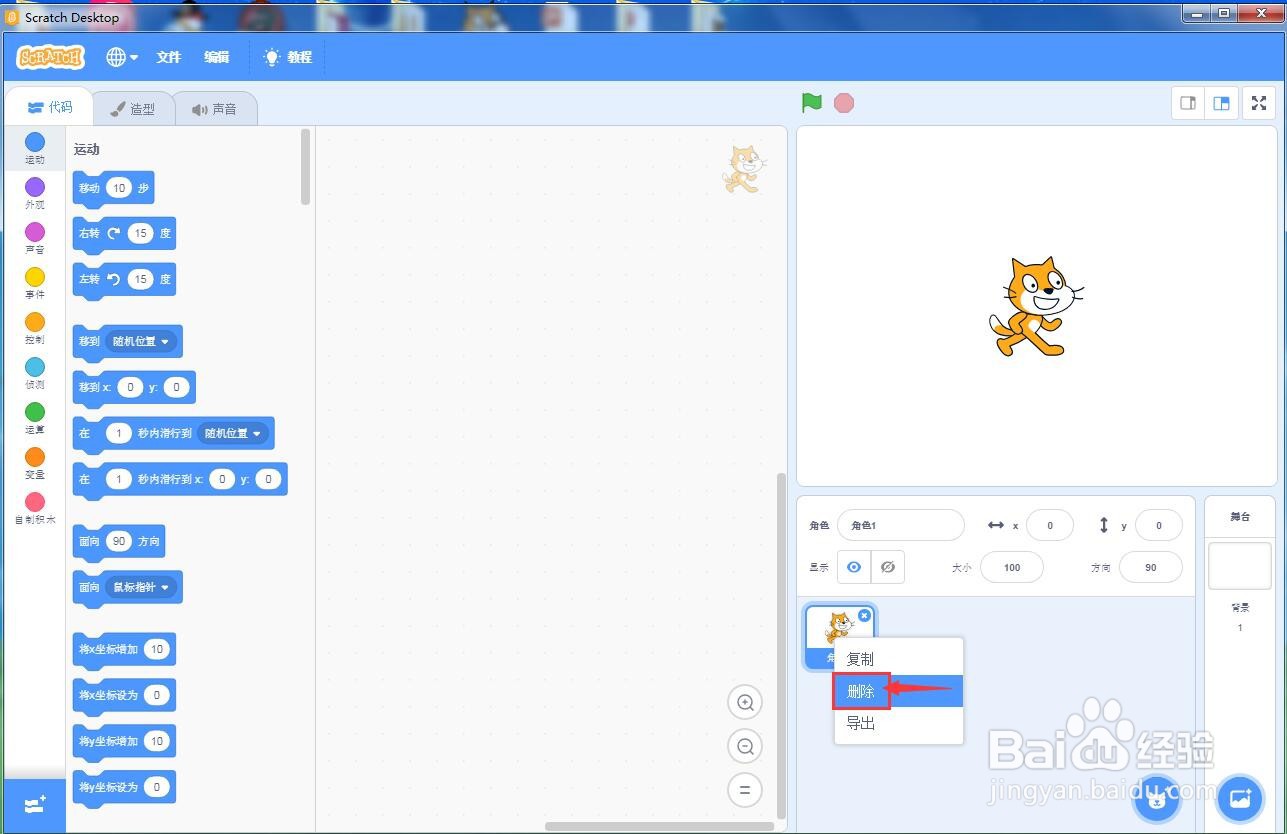Open the language globe menu
Image resolution: width=1287 pixels, height=834 pixels.
click(122, 57)
